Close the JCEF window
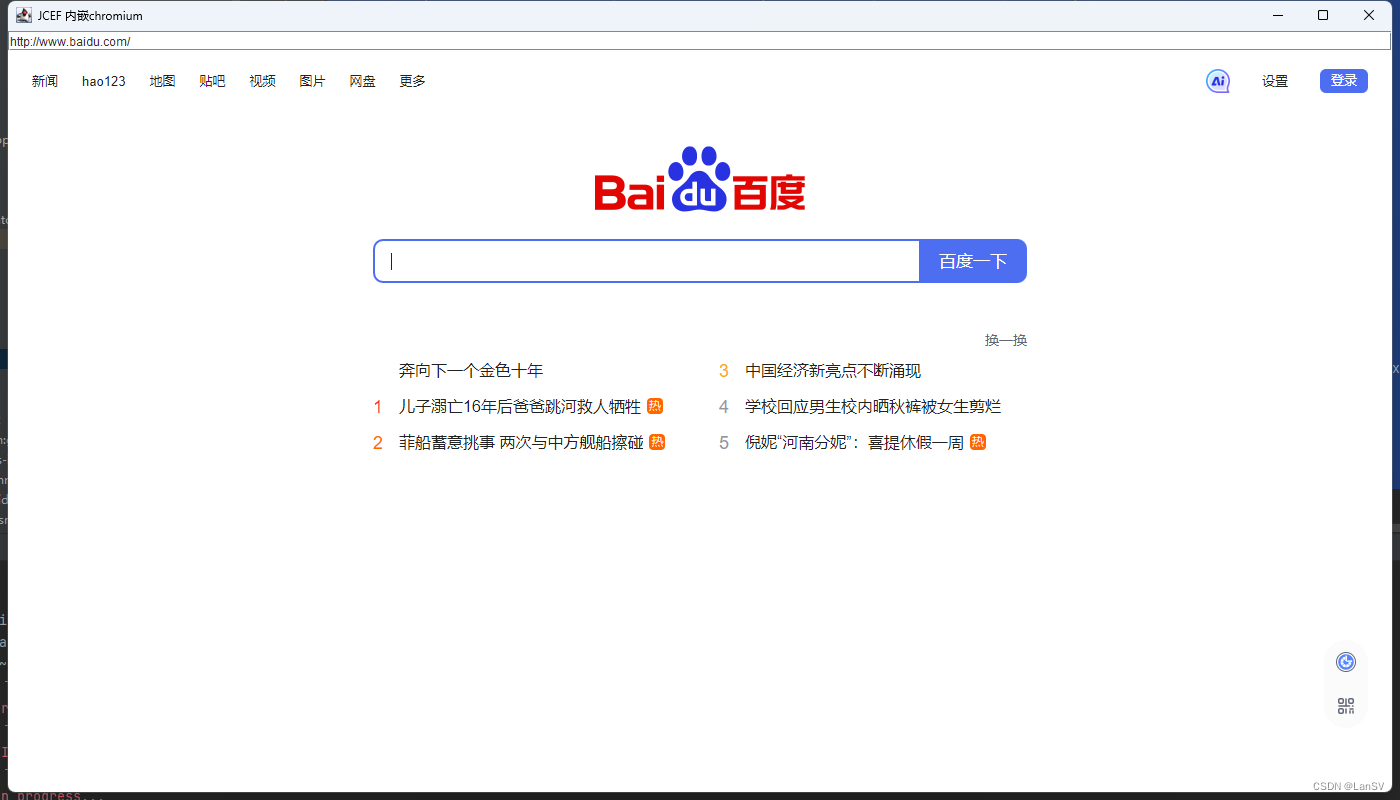The image size is (1400, 800). click(x=1369, y=15)
